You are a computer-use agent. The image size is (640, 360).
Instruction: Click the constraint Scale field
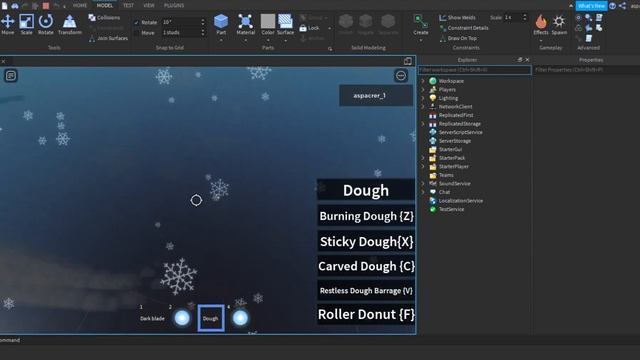coord(513,18)
